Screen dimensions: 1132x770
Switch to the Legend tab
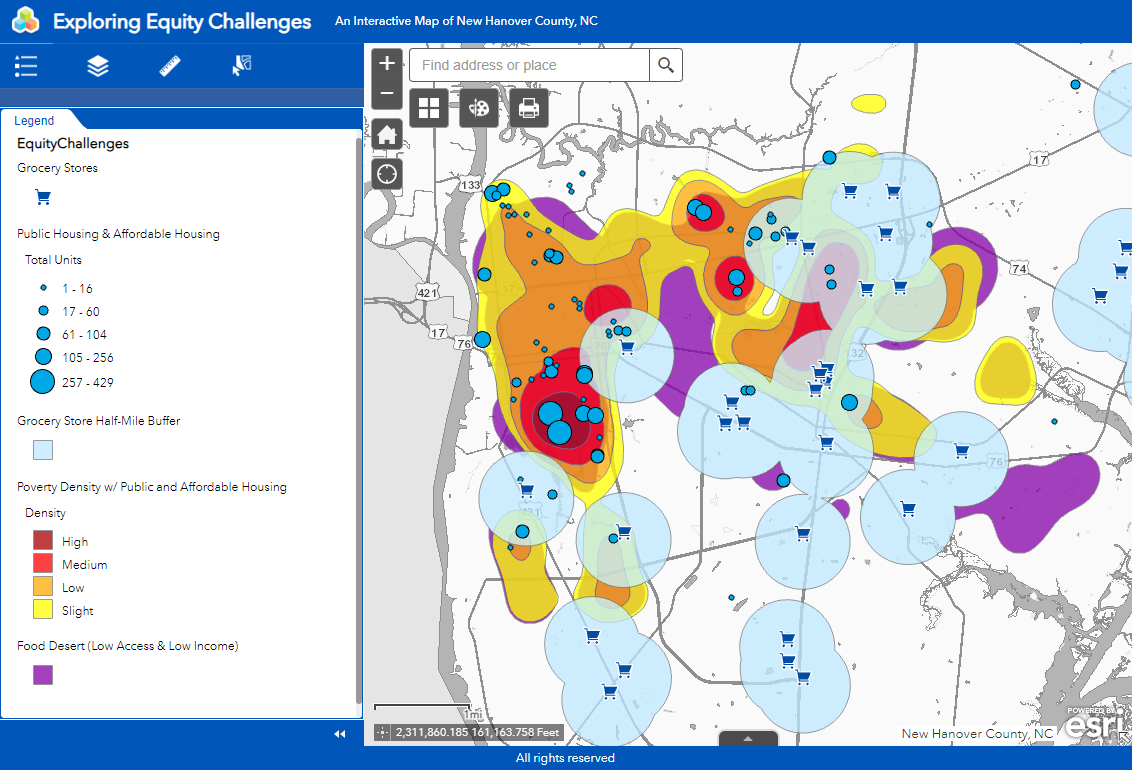pos(34,121)
